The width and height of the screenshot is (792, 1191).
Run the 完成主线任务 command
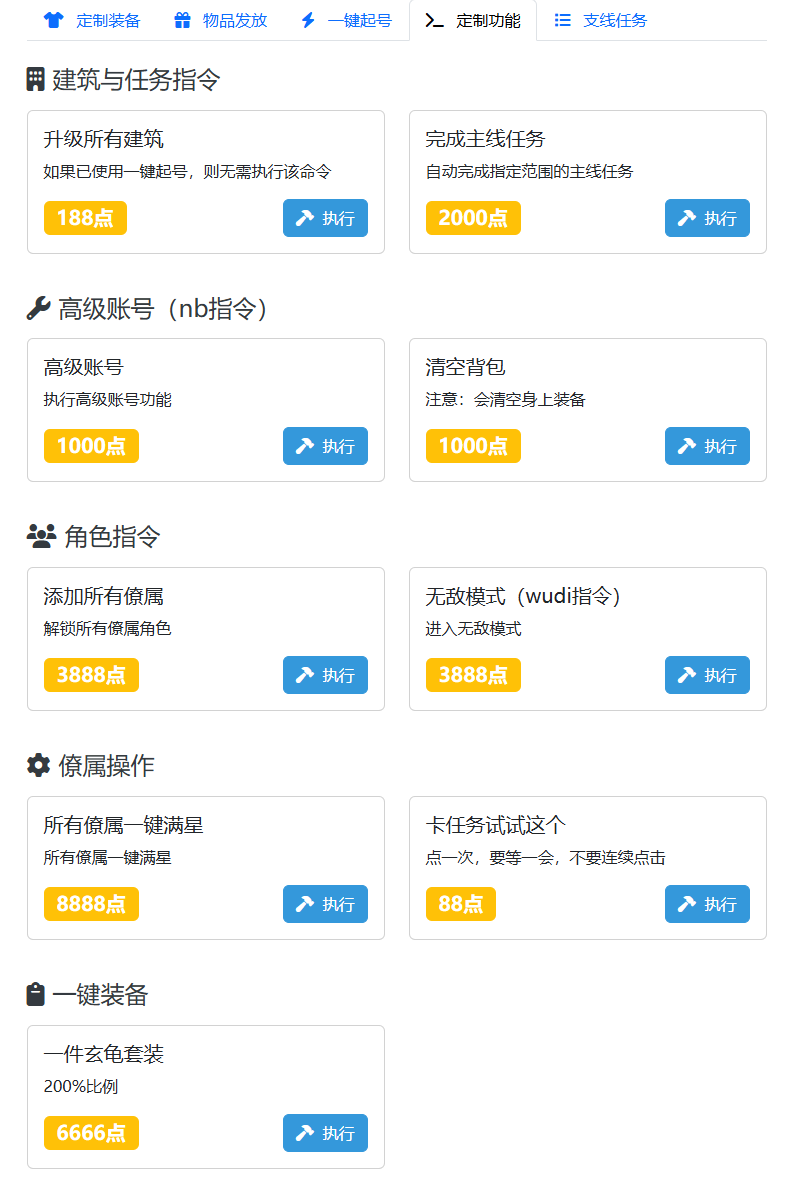point(707,218)
